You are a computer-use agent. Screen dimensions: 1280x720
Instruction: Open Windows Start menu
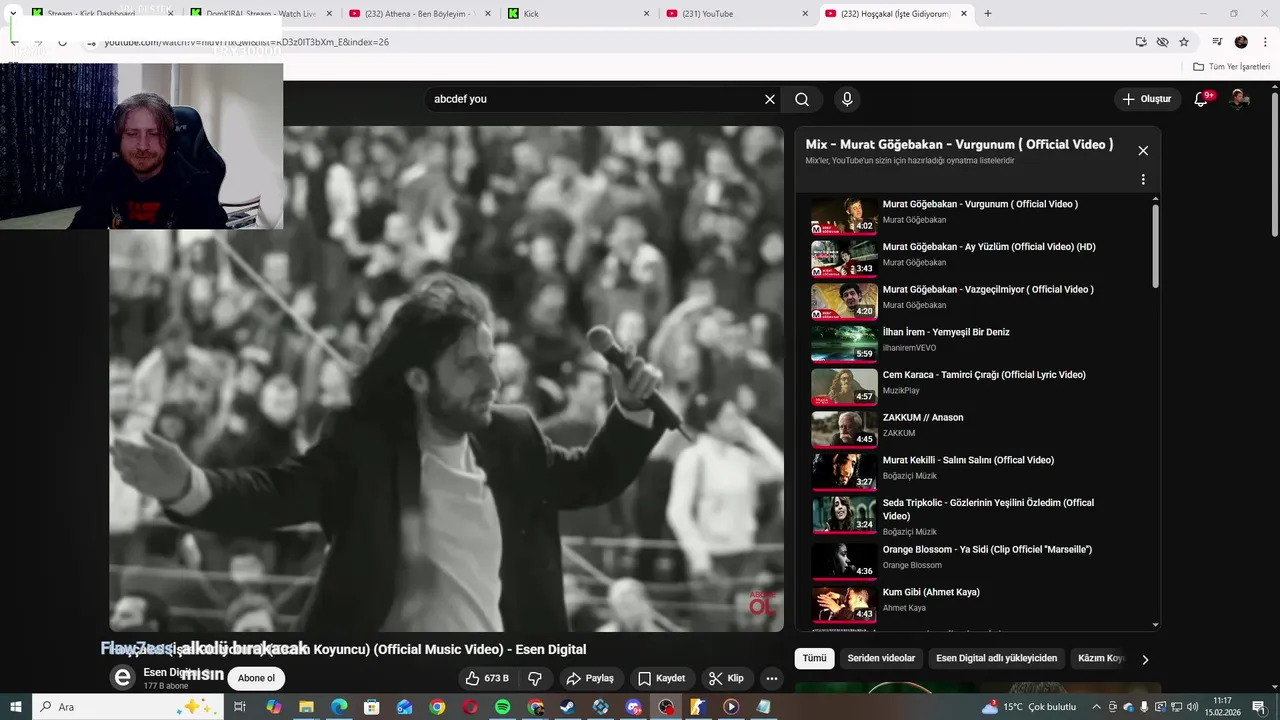click(15, 707)
